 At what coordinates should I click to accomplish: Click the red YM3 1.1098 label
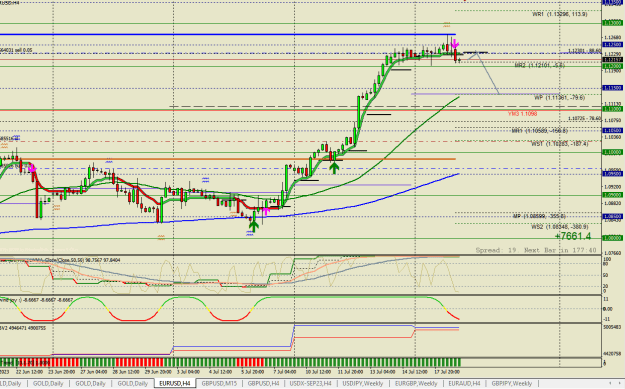pyautogui.click(x=522, y=114)
